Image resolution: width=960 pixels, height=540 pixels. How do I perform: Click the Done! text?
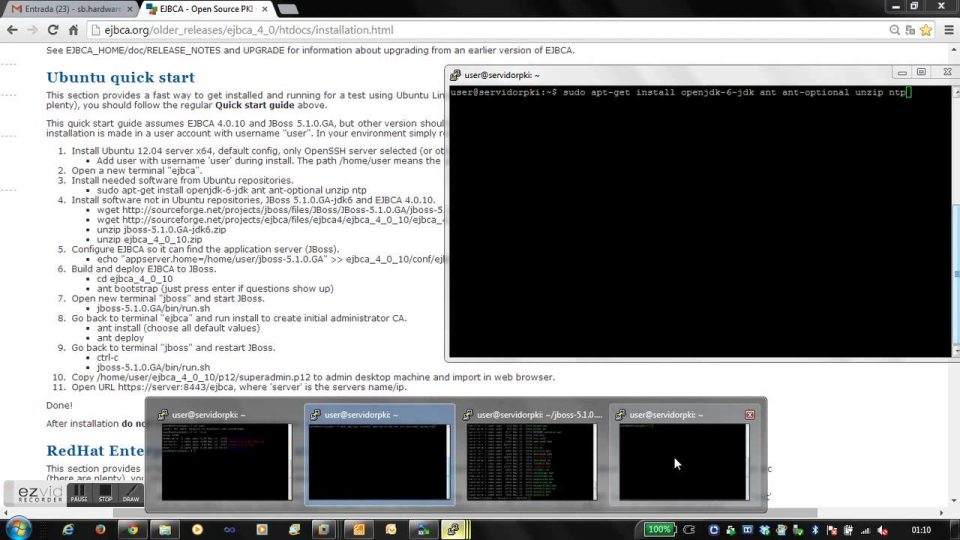[59, 405]
